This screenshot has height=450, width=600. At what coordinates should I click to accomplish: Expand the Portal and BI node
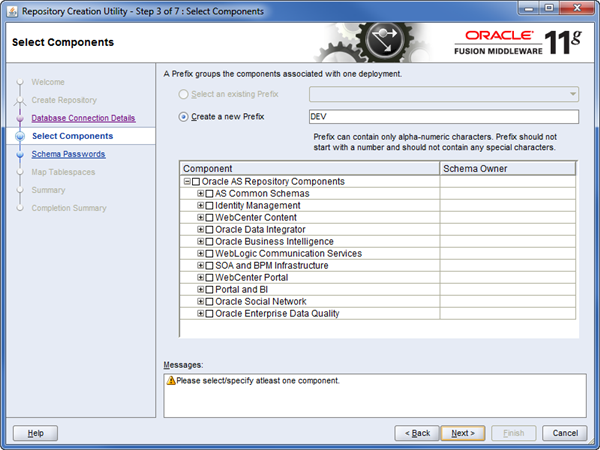click(200, 289)
